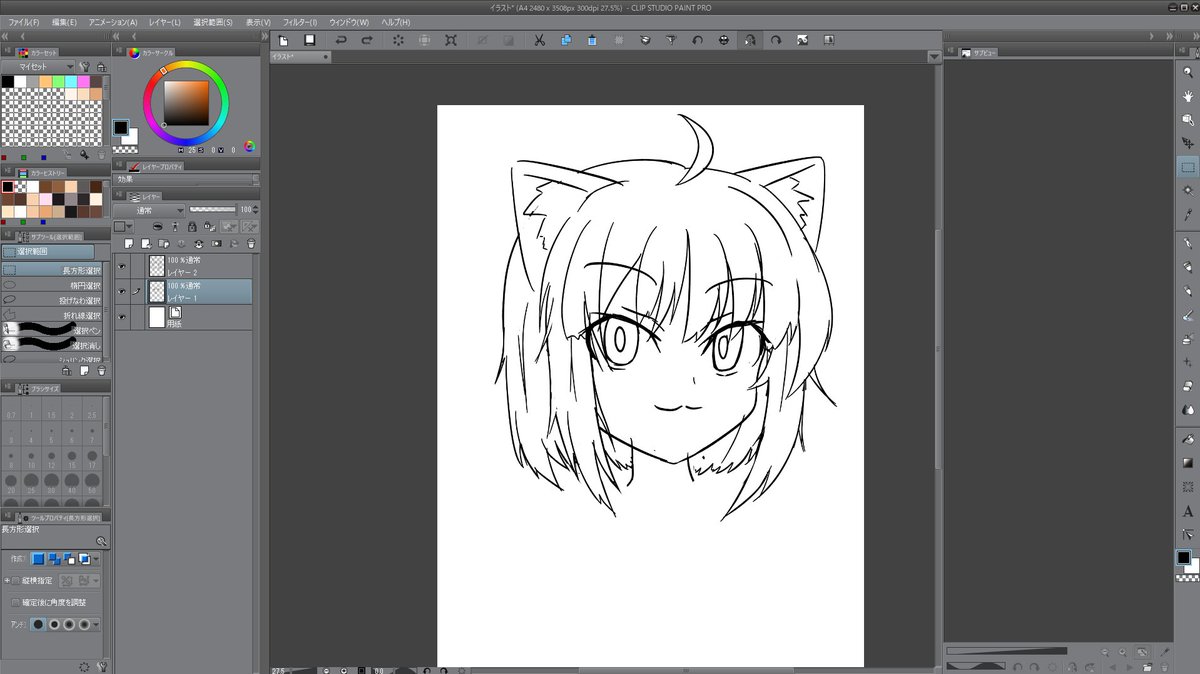Click the レイヤー 1 layer thumbnail
The width and height of the screenshot is (1200, 674).
click(x=157, y=292)
